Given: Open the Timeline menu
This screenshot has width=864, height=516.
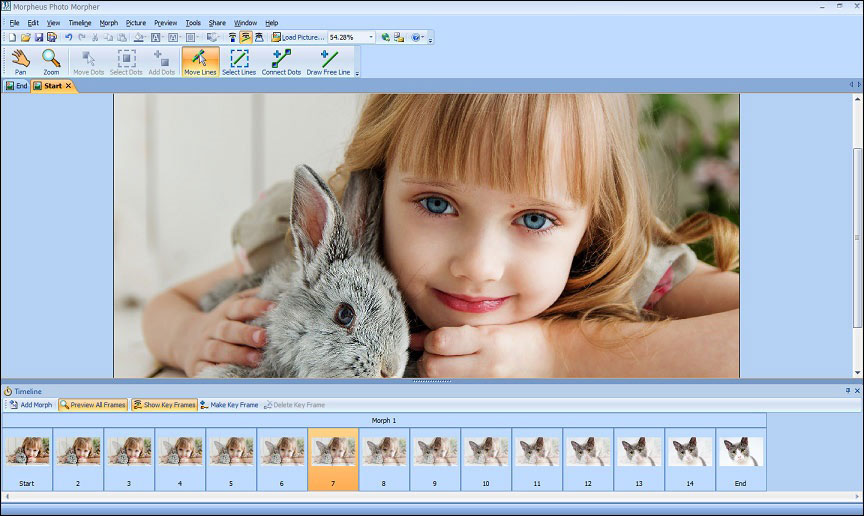Looking at the screenshot, I should (80, 23).
